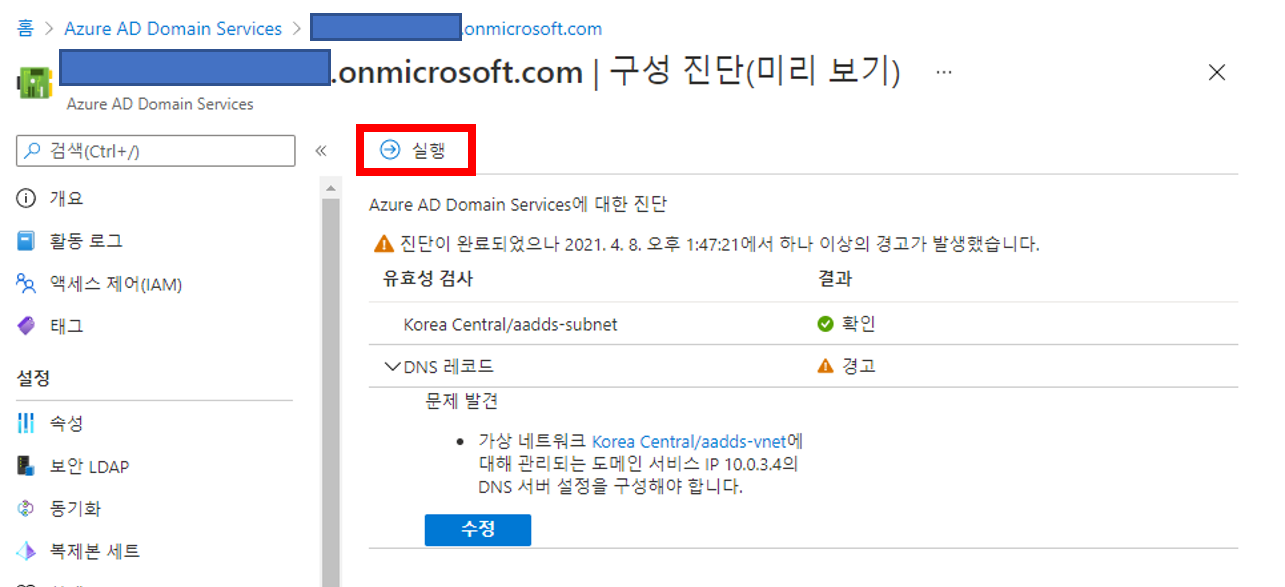
Task: Close the blade with the X button
Action: pos(1216,72)
